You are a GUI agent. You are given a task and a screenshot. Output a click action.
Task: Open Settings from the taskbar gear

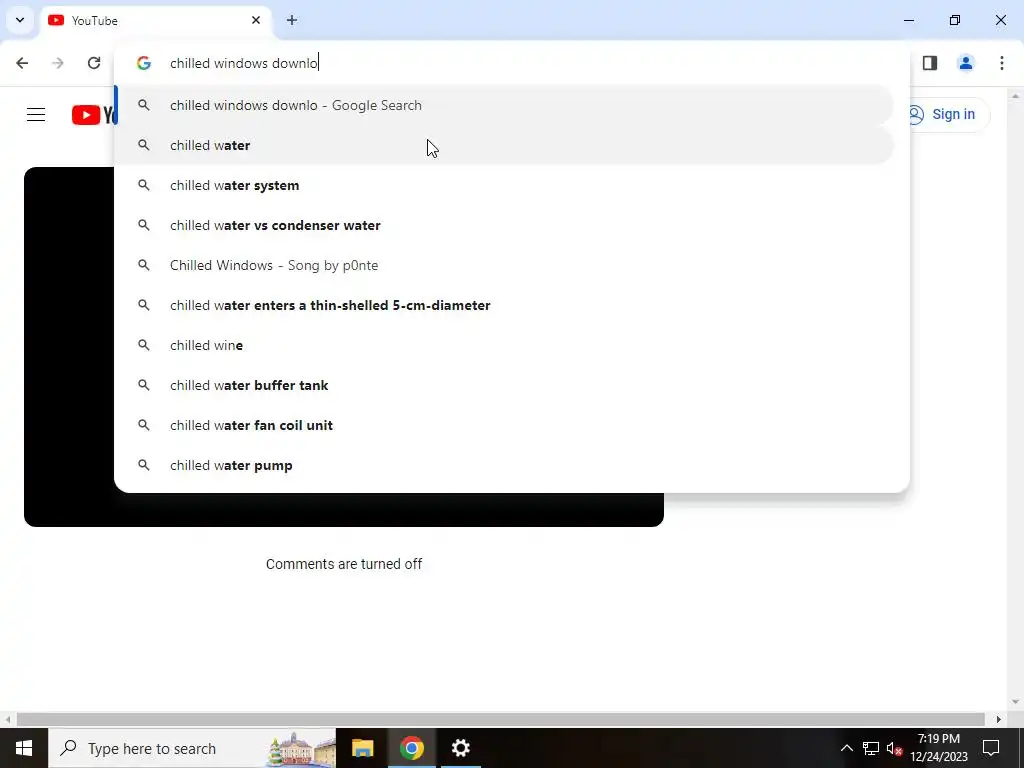(x=460, y=748)
